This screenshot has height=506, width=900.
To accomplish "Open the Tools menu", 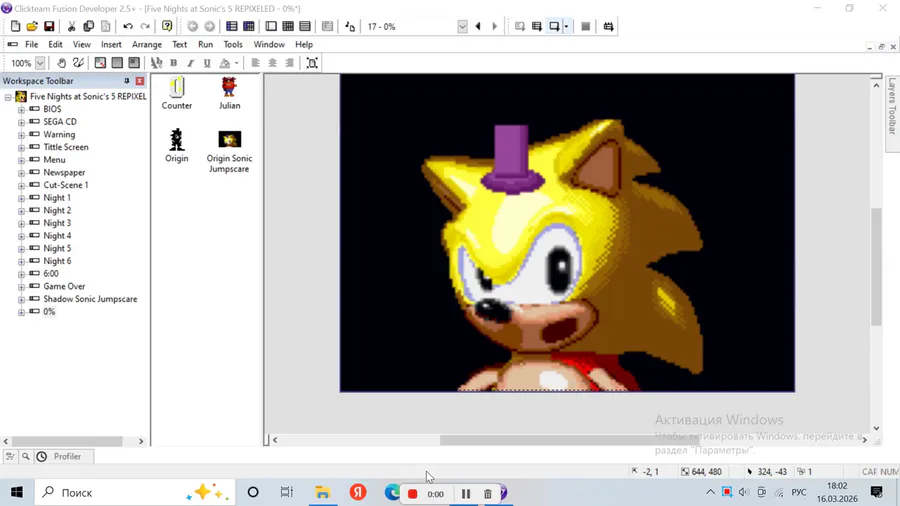I will point(232,44).
